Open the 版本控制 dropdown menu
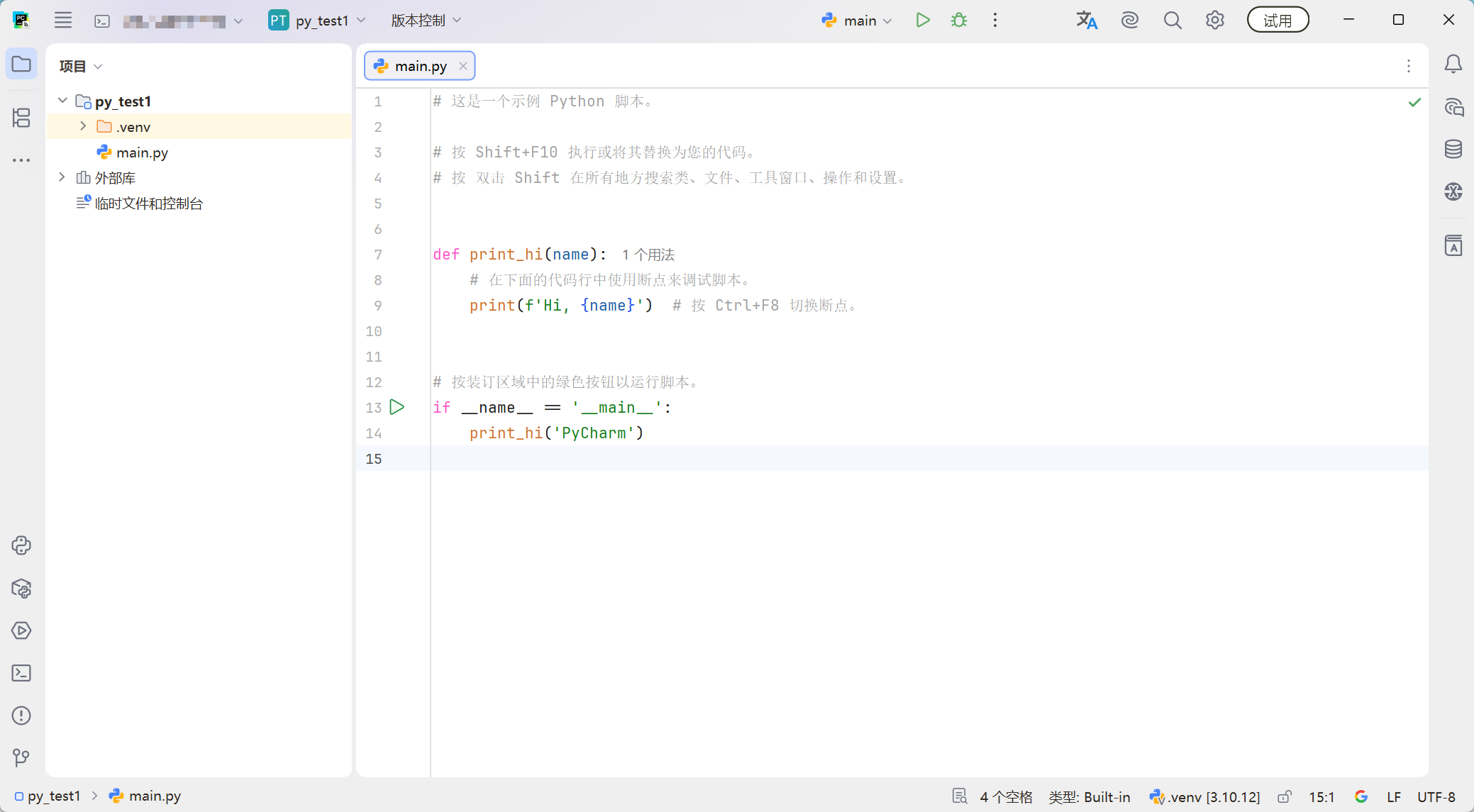Screen dimensions: 1474x812 click(x=426, y=21)
